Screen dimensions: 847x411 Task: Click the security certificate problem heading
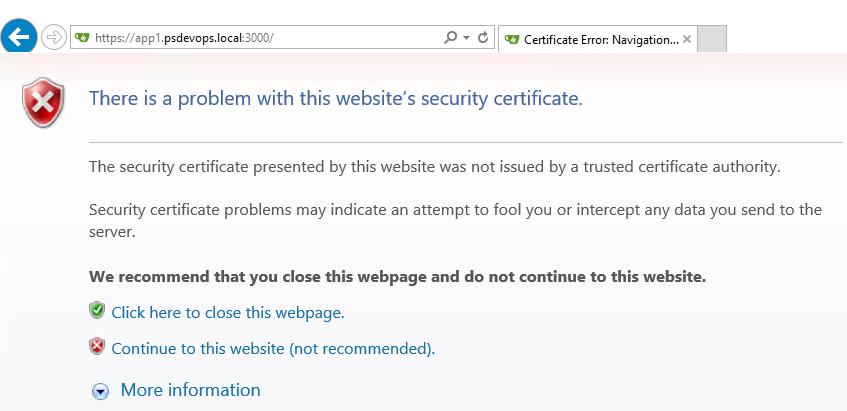pos(335,98)
